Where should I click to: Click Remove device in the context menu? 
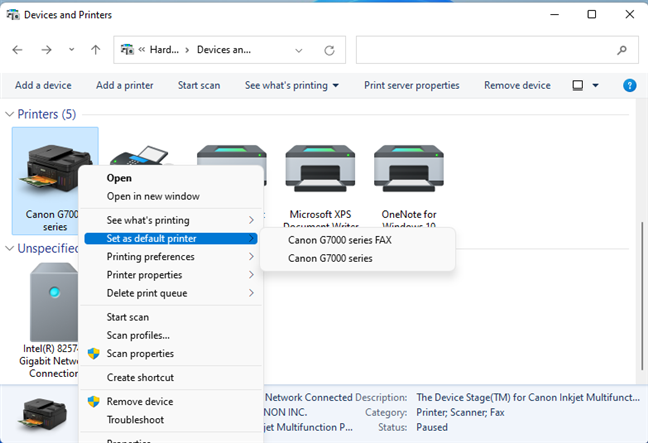(x=139, y=401)
